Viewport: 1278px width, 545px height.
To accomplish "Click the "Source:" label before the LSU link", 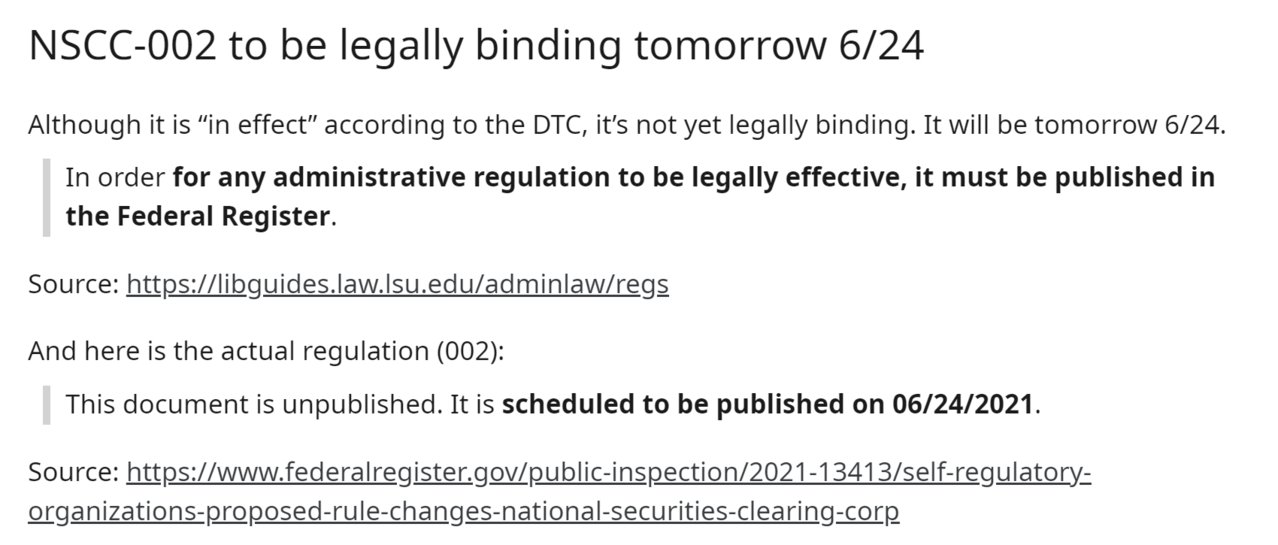I will [73, 284].
